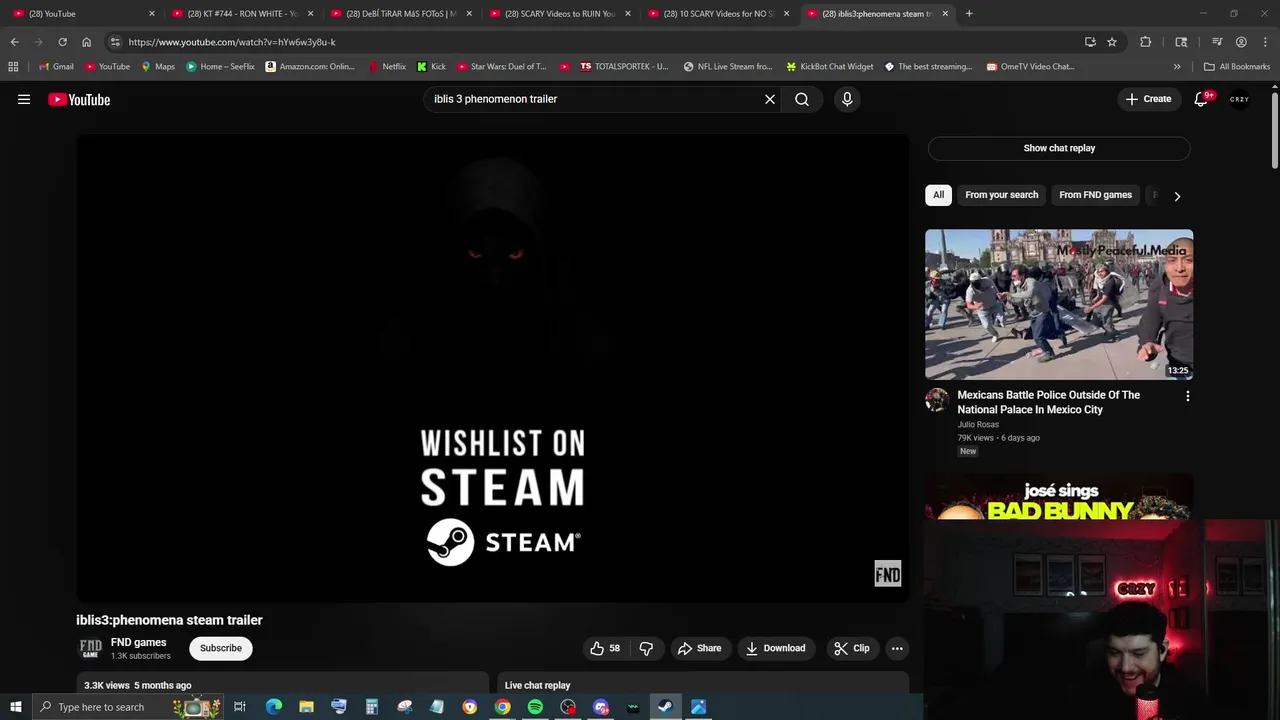Open FND games channel name link
1280x720 pixels.
[x=138, y=642]
